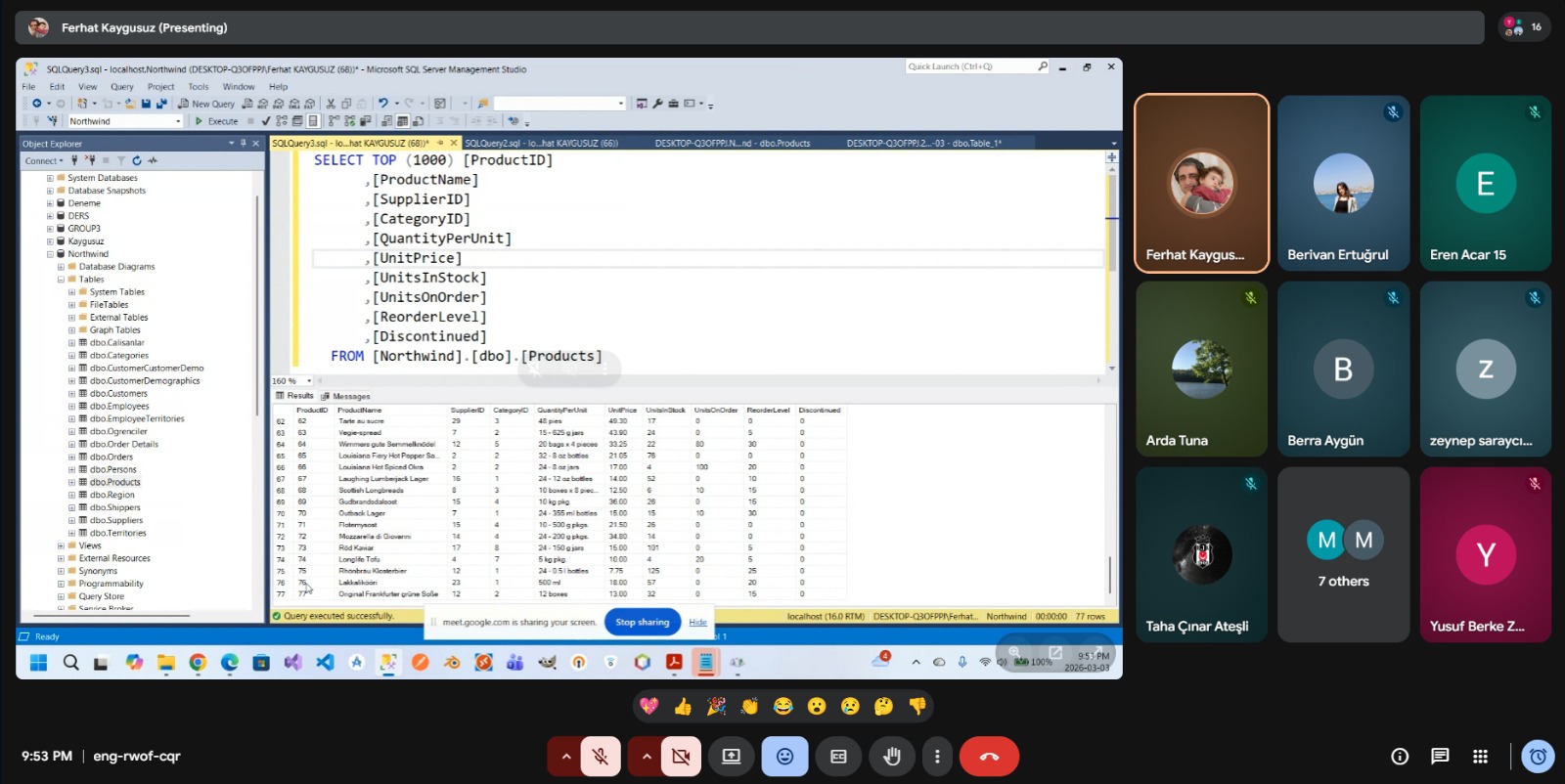
Task: Open the 7 others participant tile
Action: coord(1343,554)
